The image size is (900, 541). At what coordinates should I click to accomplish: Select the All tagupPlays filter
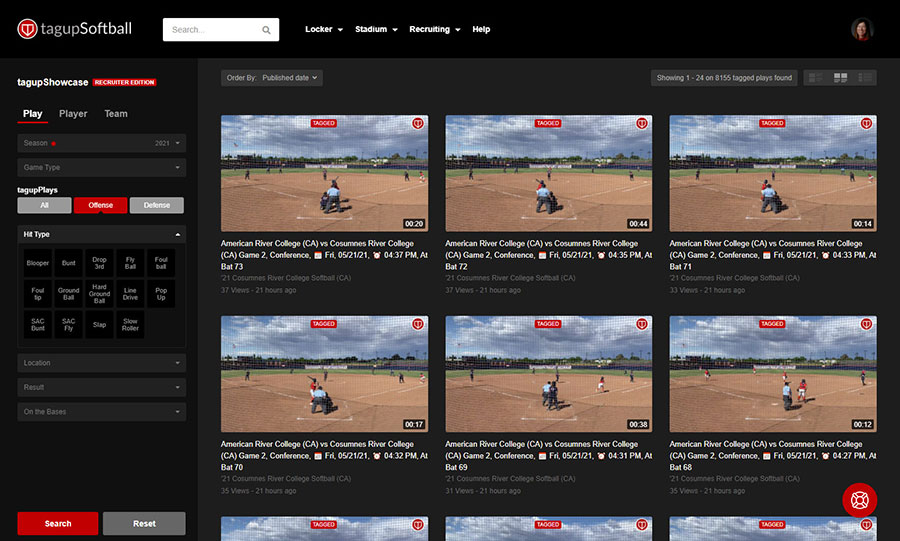click(x=44, y=205)
